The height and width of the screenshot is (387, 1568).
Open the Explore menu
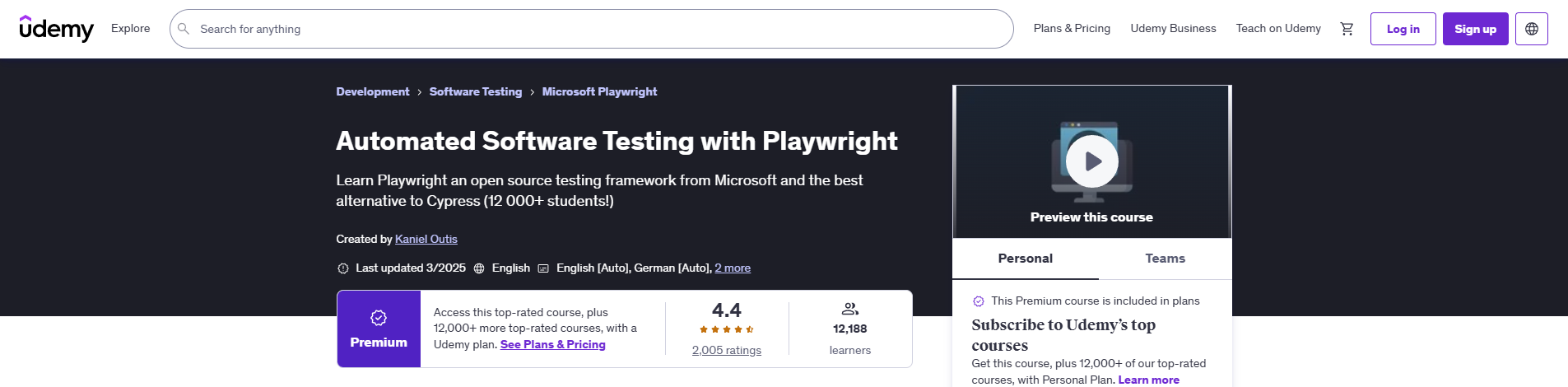point(131,28)
